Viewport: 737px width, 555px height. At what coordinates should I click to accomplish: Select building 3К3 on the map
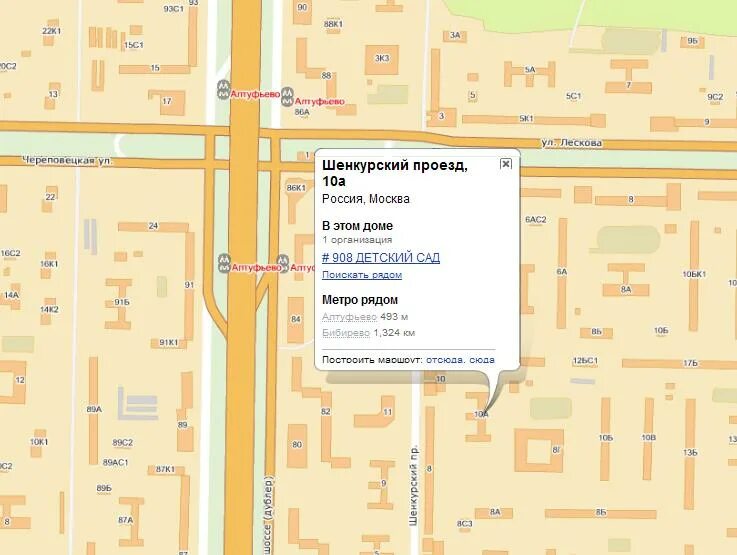pyautogui.click(x=382, y=58)
